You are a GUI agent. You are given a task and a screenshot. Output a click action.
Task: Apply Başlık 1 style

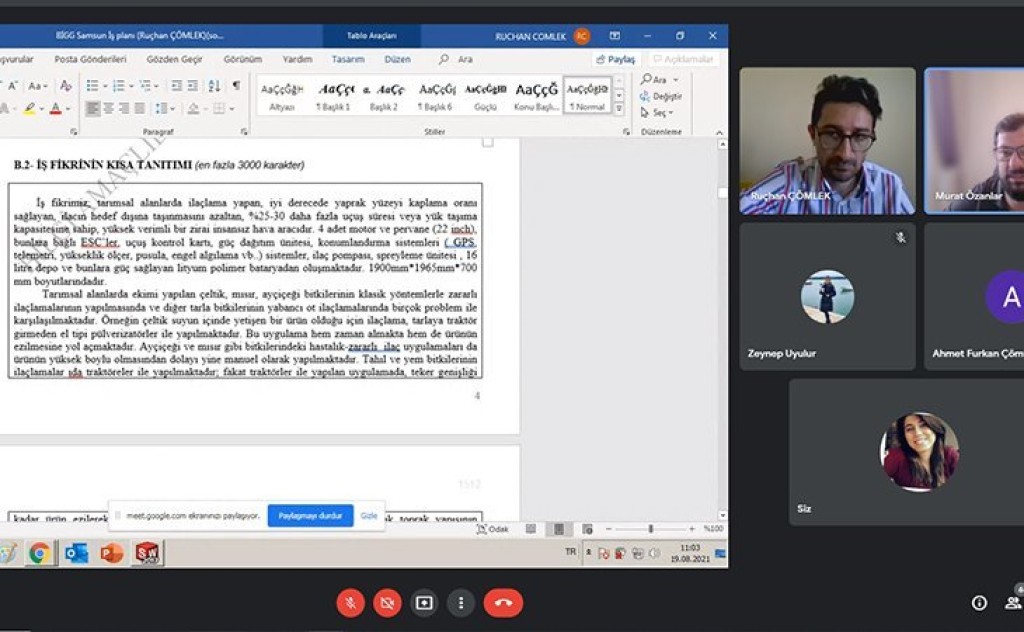(x=334, y=96)
